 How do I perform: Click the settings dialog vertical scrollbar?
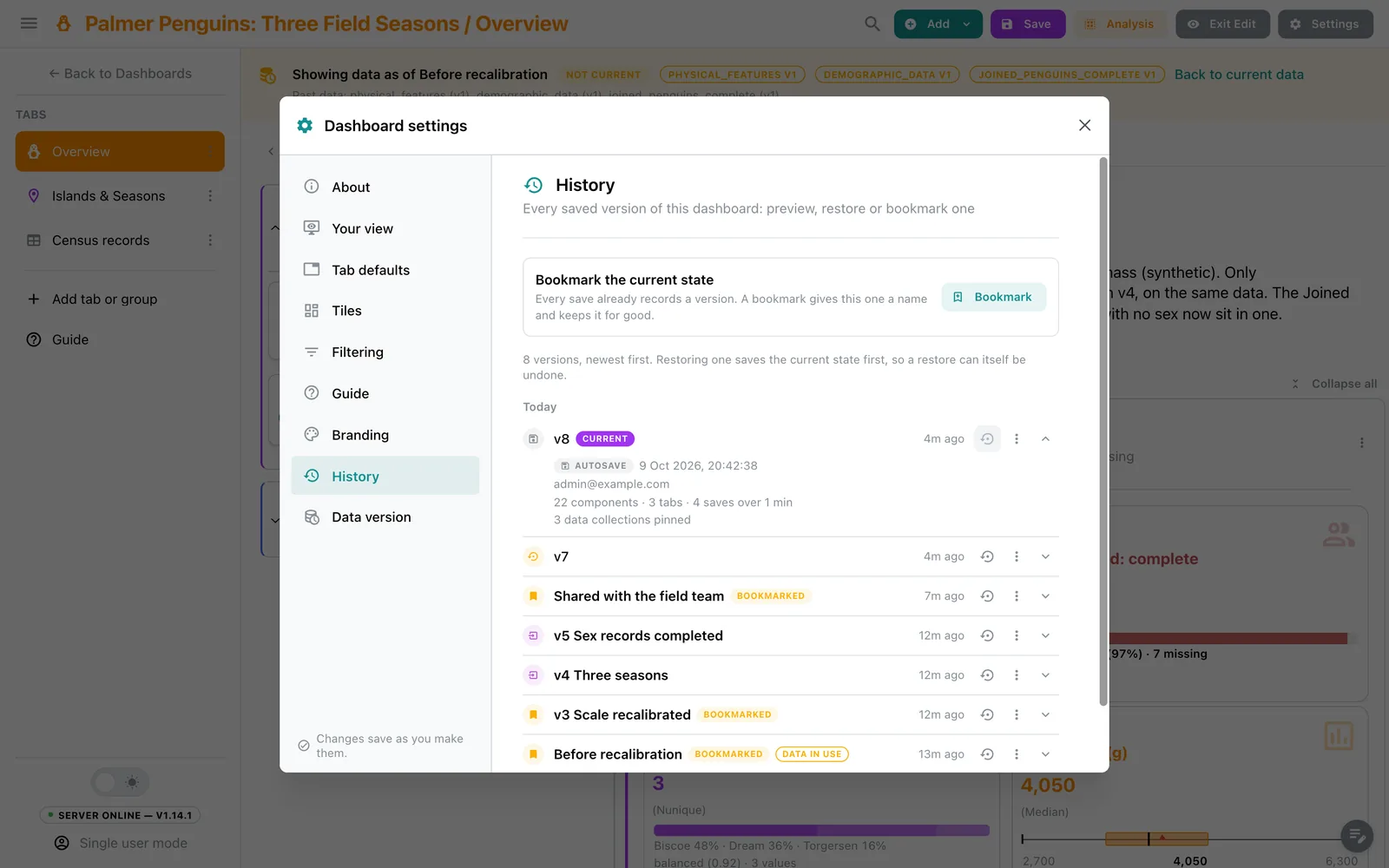(1103, 431)
